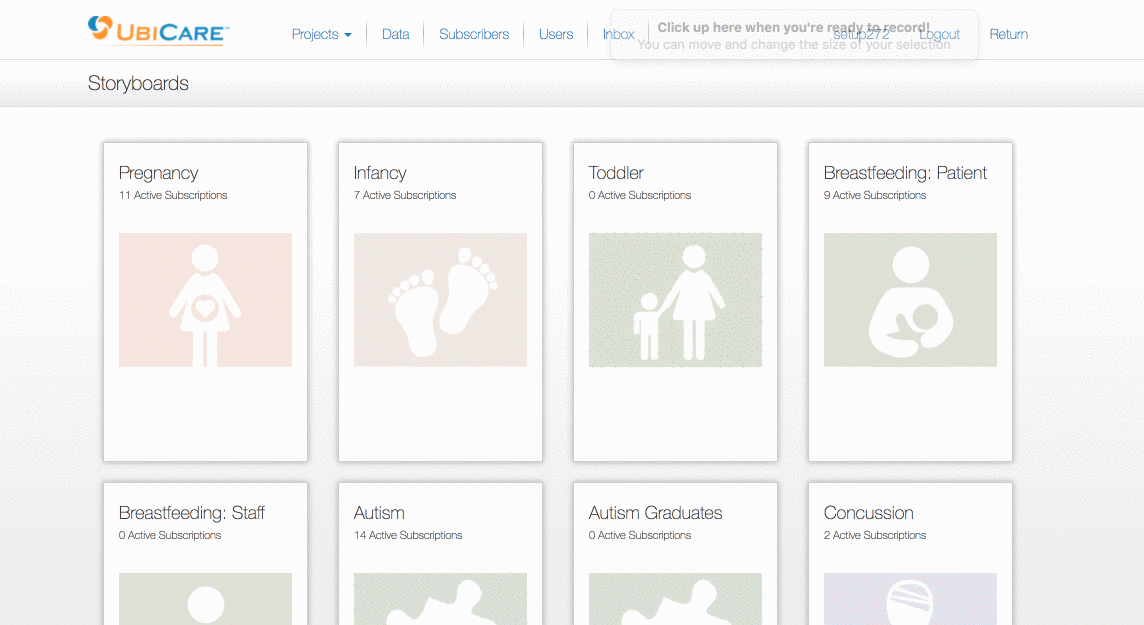The width and height of the screenshot is (1144, 625).
Task: Open the Toddler parent-and-child image
Action: 675,300
